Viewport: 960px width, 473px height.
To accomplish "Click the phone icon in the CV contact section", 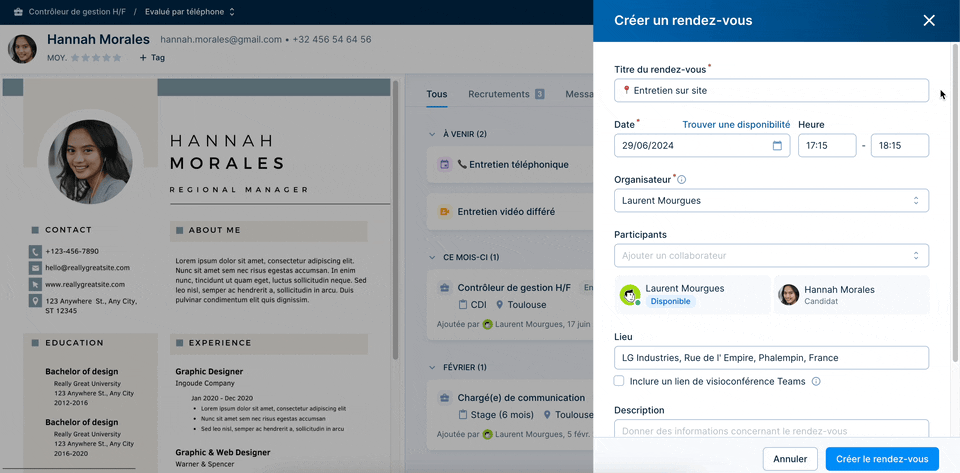I will (35, 251).
